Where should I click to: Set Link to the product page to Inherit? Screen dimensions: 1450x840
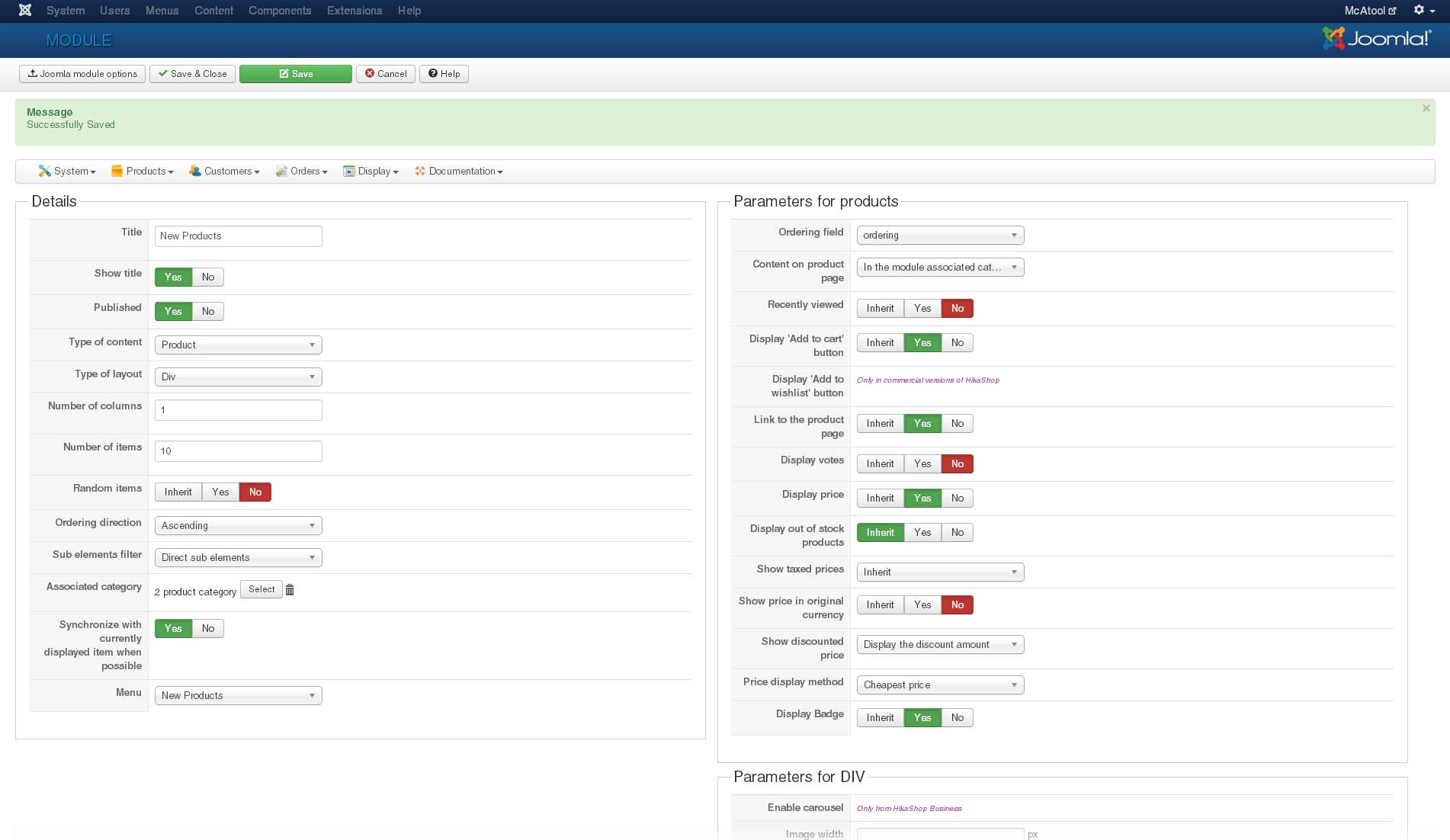pyautogui.click(x=881, y=423)
